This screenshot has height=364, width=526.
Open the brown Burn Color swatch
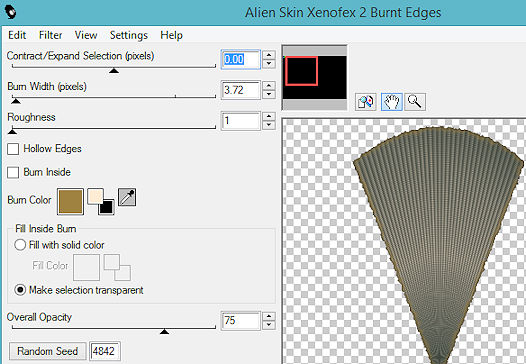click(x=70, y=201)
